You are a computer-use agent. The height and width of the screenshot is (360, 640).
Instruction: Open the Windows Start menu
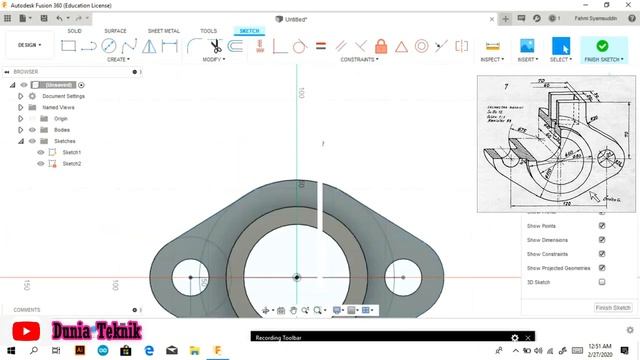point(11,351)
